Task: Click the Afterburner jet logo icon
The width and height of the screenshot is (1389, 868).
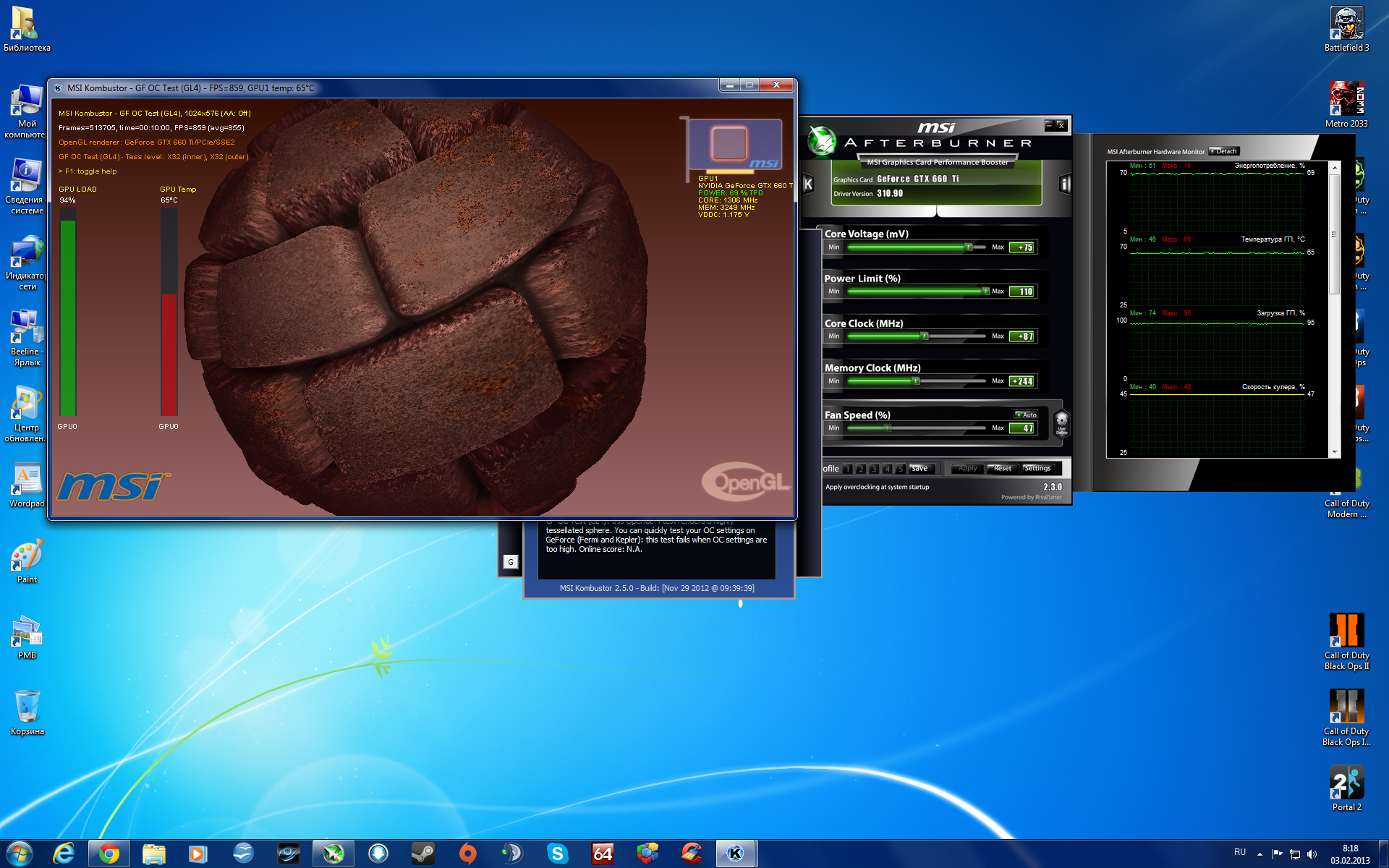Action: coord(821,140)
